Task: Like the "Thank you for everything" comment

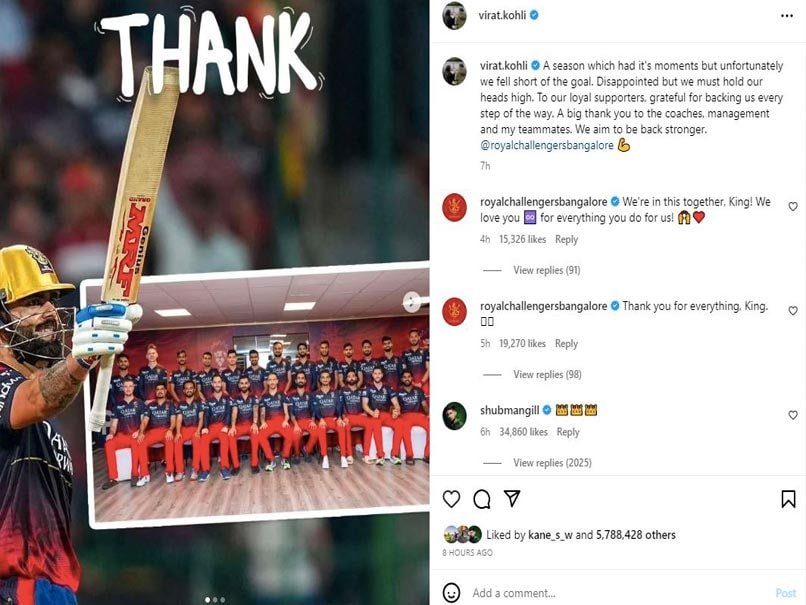Action: click(793, 311)
